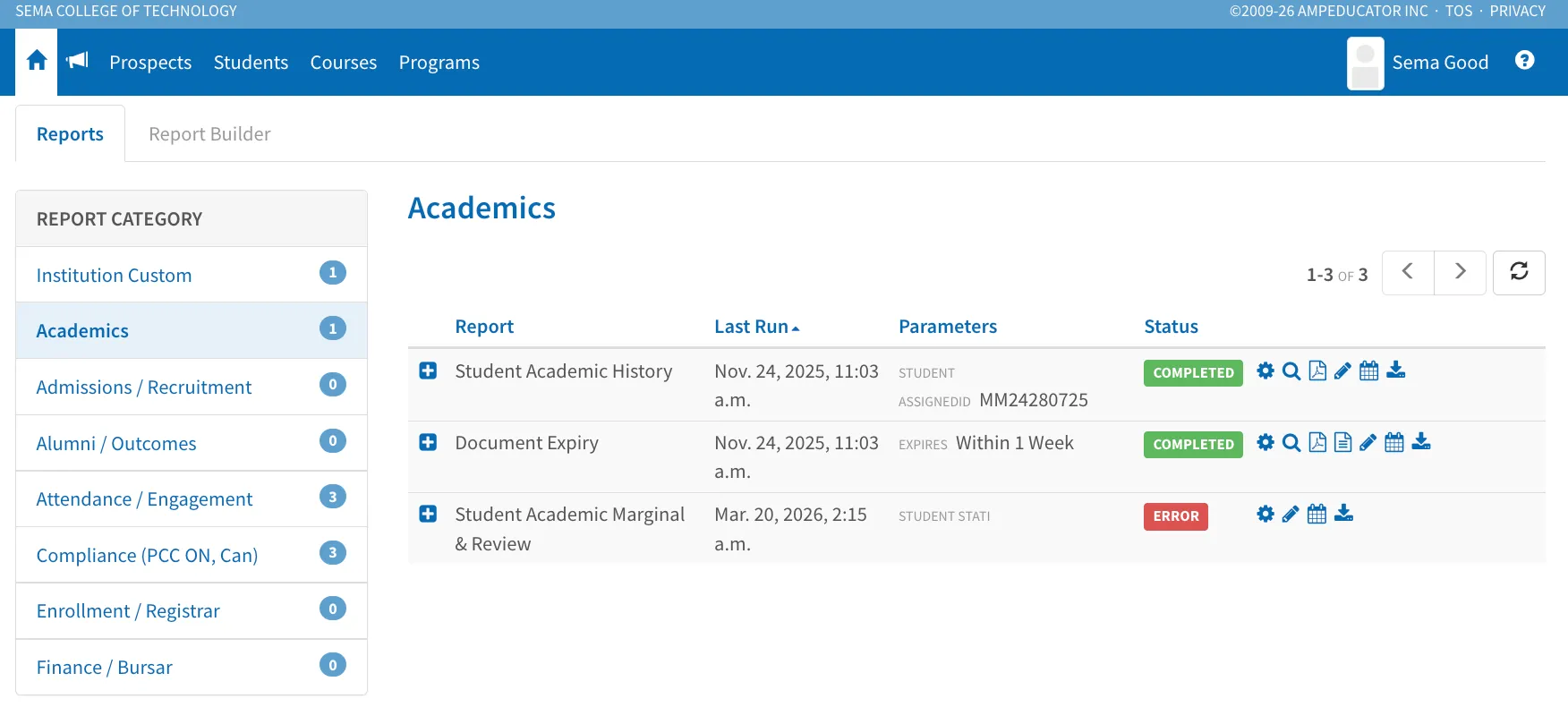Download Student Academic Marginal & Review report

(1343, 514)
